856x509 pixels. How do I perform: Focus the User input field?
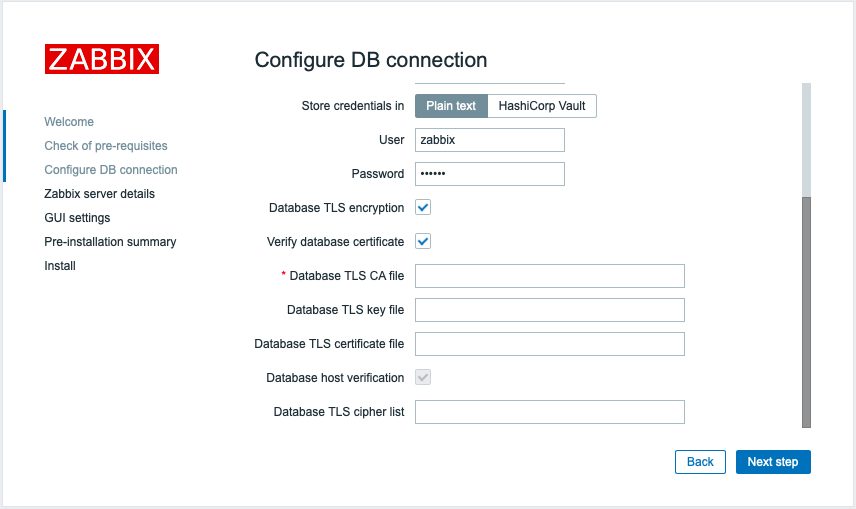(490, 140)
